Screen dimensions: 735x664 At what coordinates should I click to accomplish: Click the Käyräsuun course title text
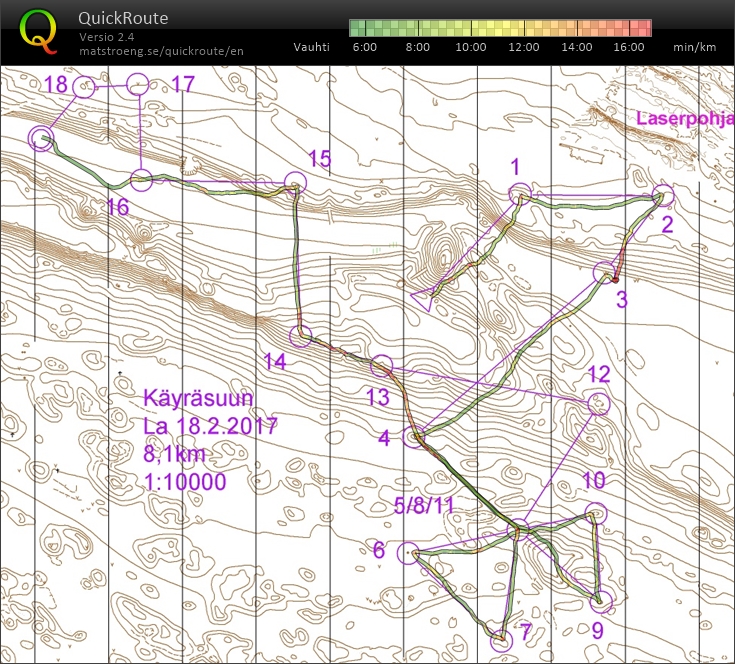click(198, 398)
